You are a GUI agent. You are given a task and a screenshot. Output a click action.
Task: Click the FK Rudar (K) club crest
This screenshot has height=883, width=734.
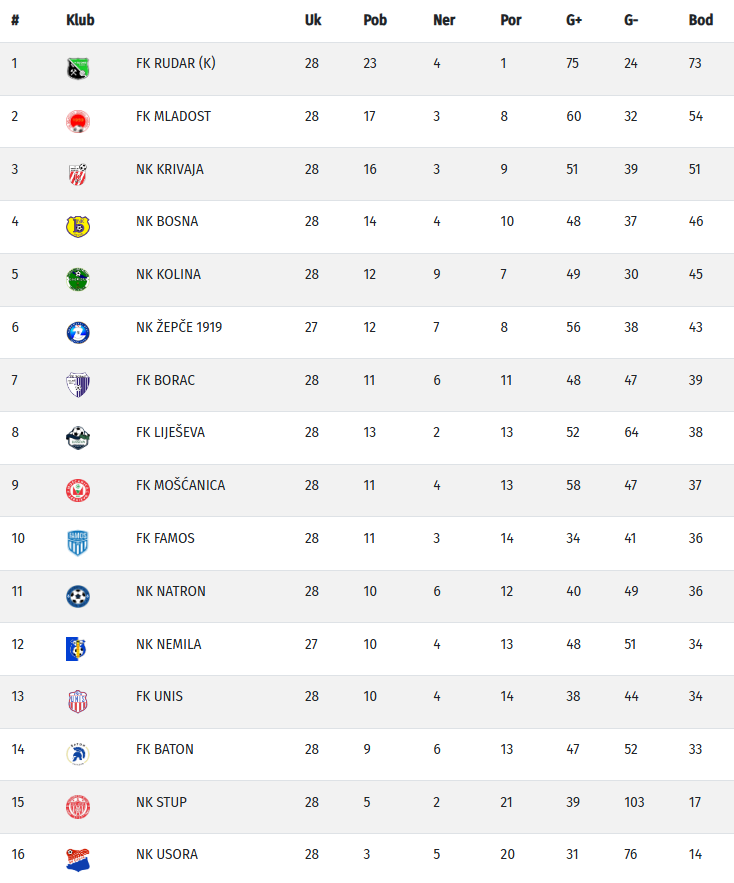pos(77,68)
